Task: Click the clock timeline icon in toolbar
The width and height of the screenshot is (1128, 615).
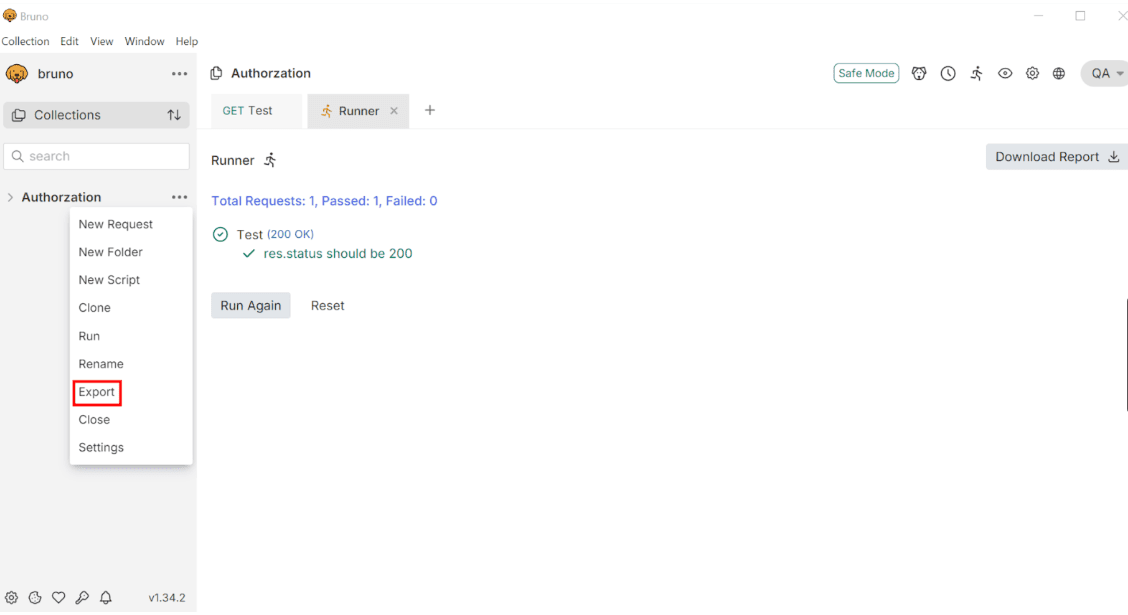Action: pyautogui.click(x=948, y=73)
